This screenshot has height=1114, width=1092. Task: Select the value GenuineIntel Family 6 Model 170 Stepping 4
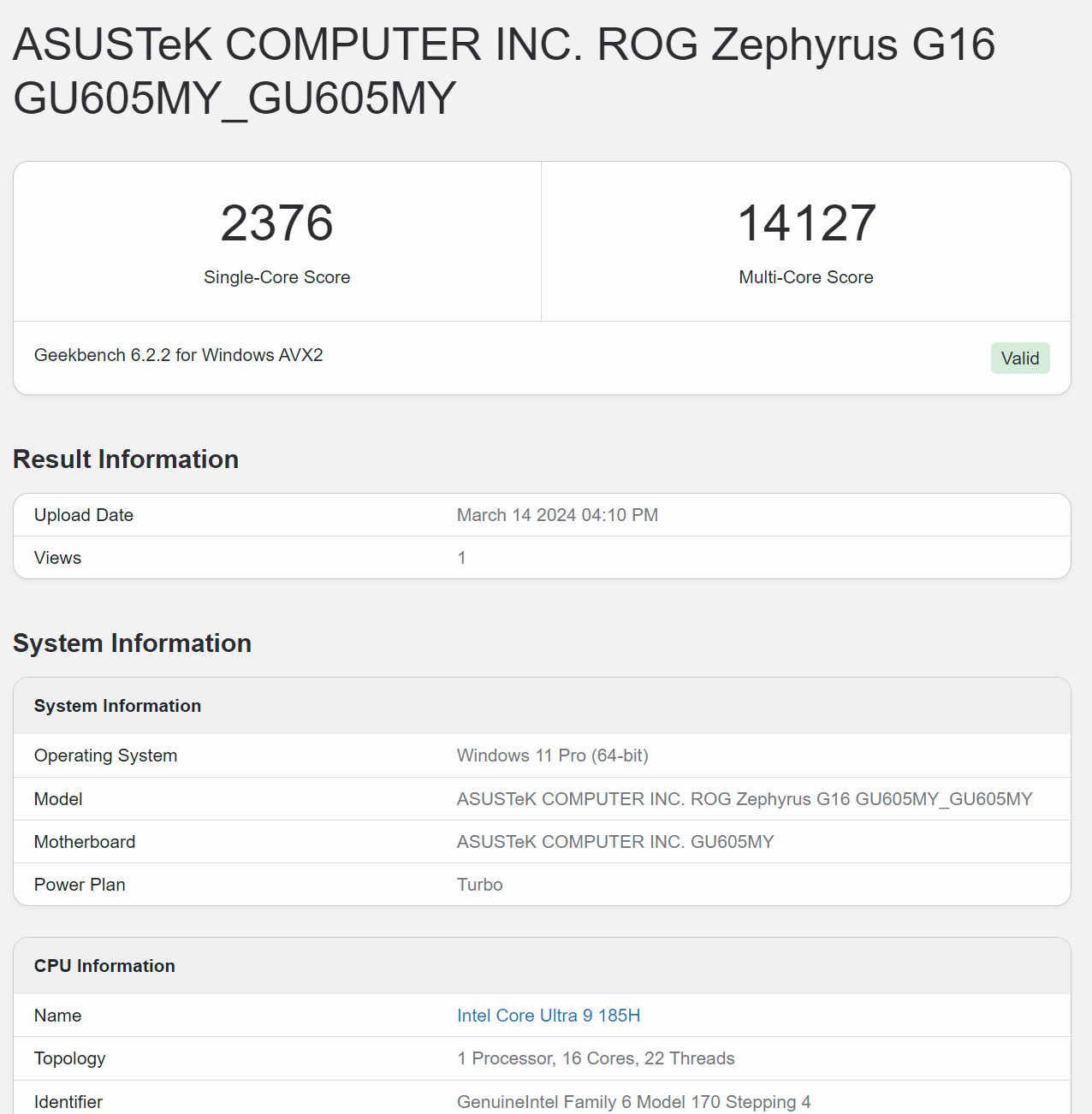[634, 1102]
